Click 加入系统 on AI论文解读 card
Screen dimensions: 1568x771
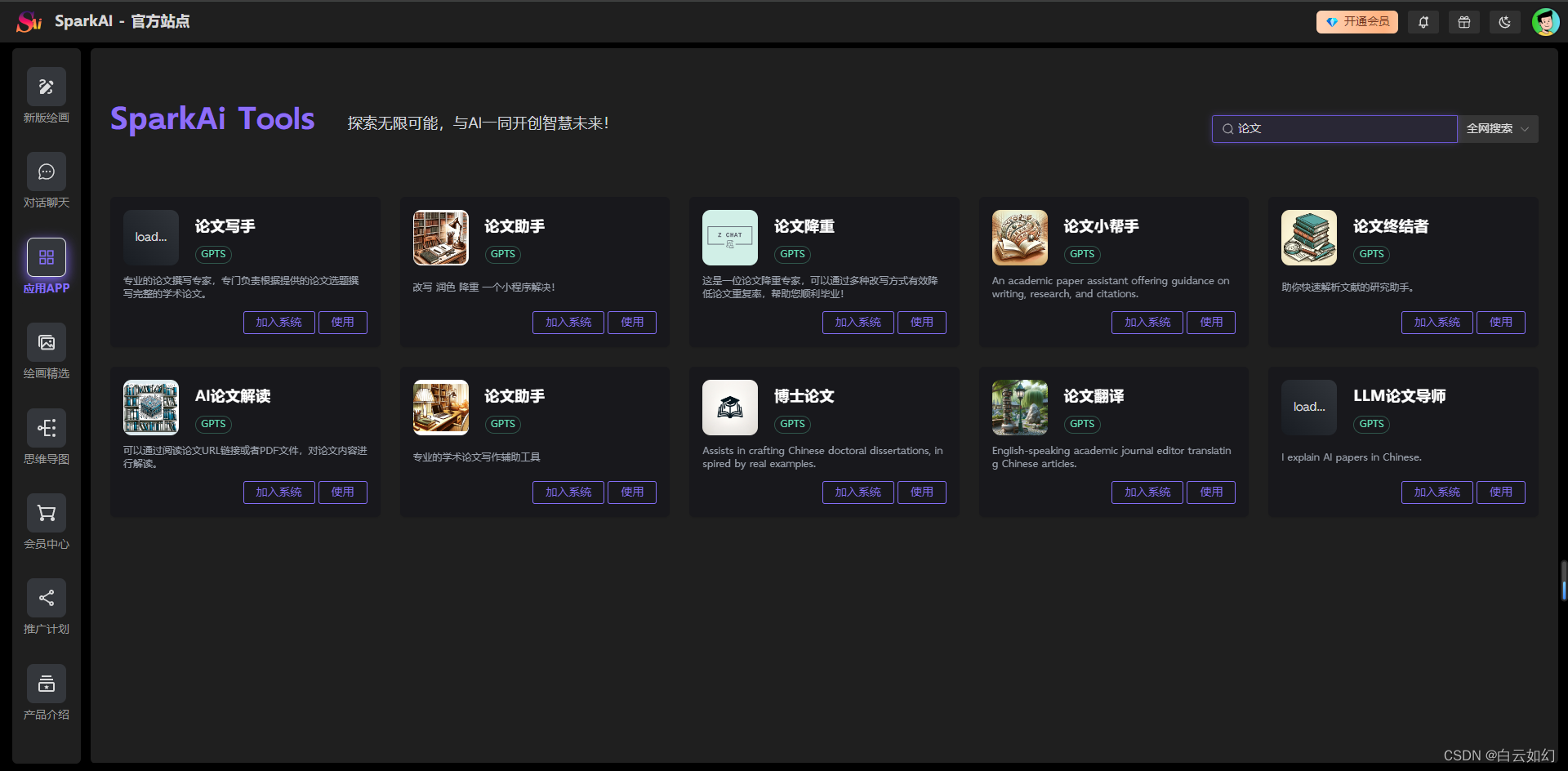(x=279, y=492)
